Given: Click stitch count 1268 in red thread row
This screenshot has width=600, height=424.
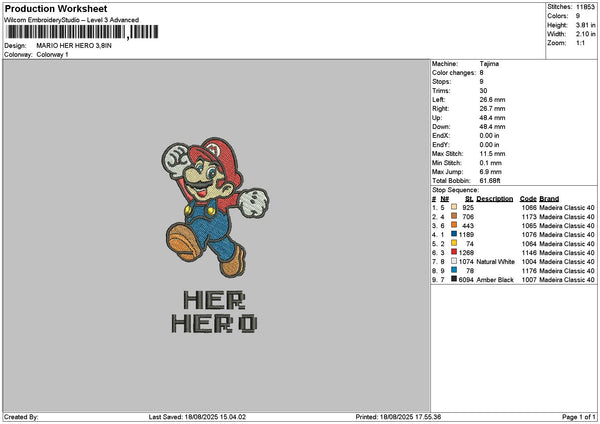Looking at the screenshot, I should (466, 253).
